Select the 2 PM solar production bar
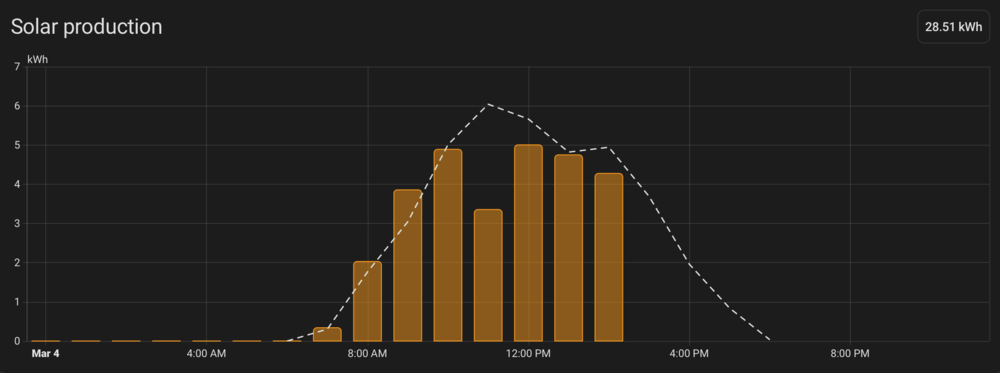The image size is (1000, 373). pyautogui.click(x=608, y=258)
